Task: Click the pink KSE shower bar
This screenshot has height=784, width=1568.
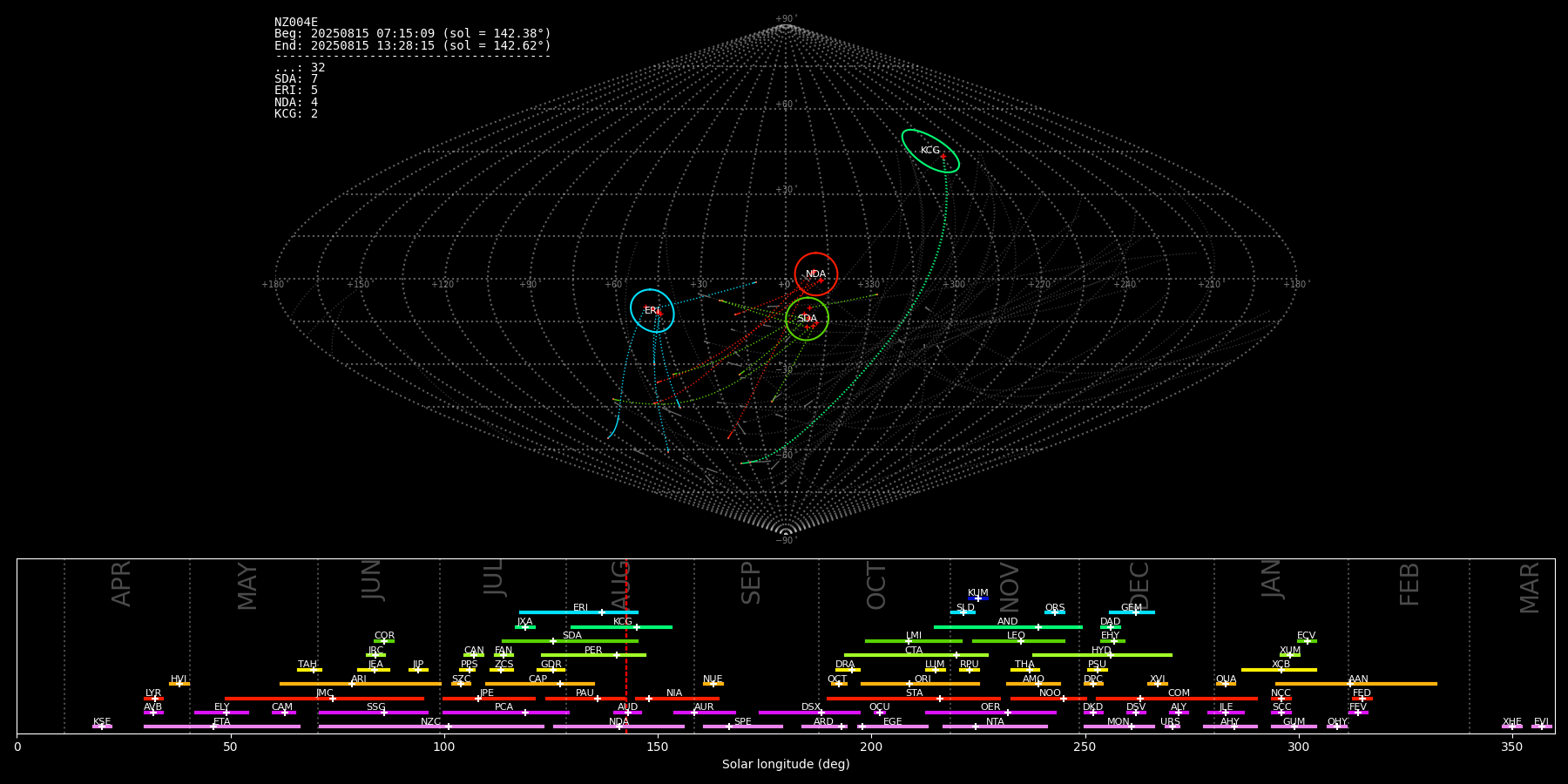Action: click(102, 727)
